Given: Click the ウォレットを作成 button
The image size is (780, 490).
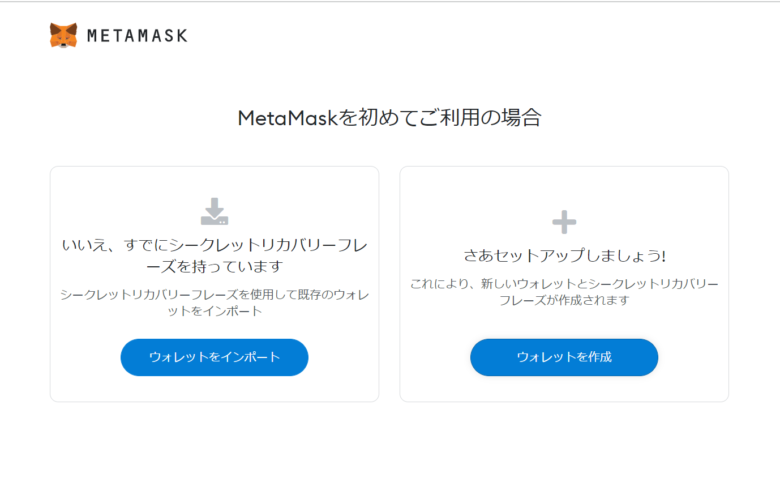Looking at the screenshot, I should (x=564, y=357).
